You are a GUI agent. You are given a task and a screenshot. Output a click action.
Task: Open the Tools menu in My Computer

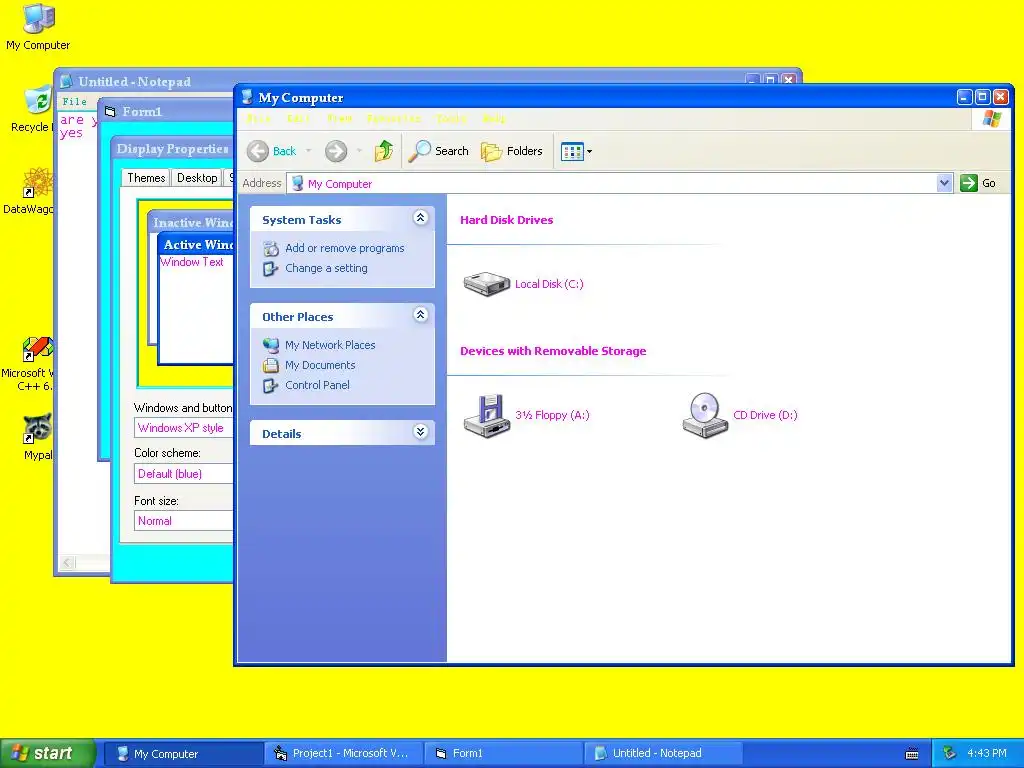click(x=451, y=118)
